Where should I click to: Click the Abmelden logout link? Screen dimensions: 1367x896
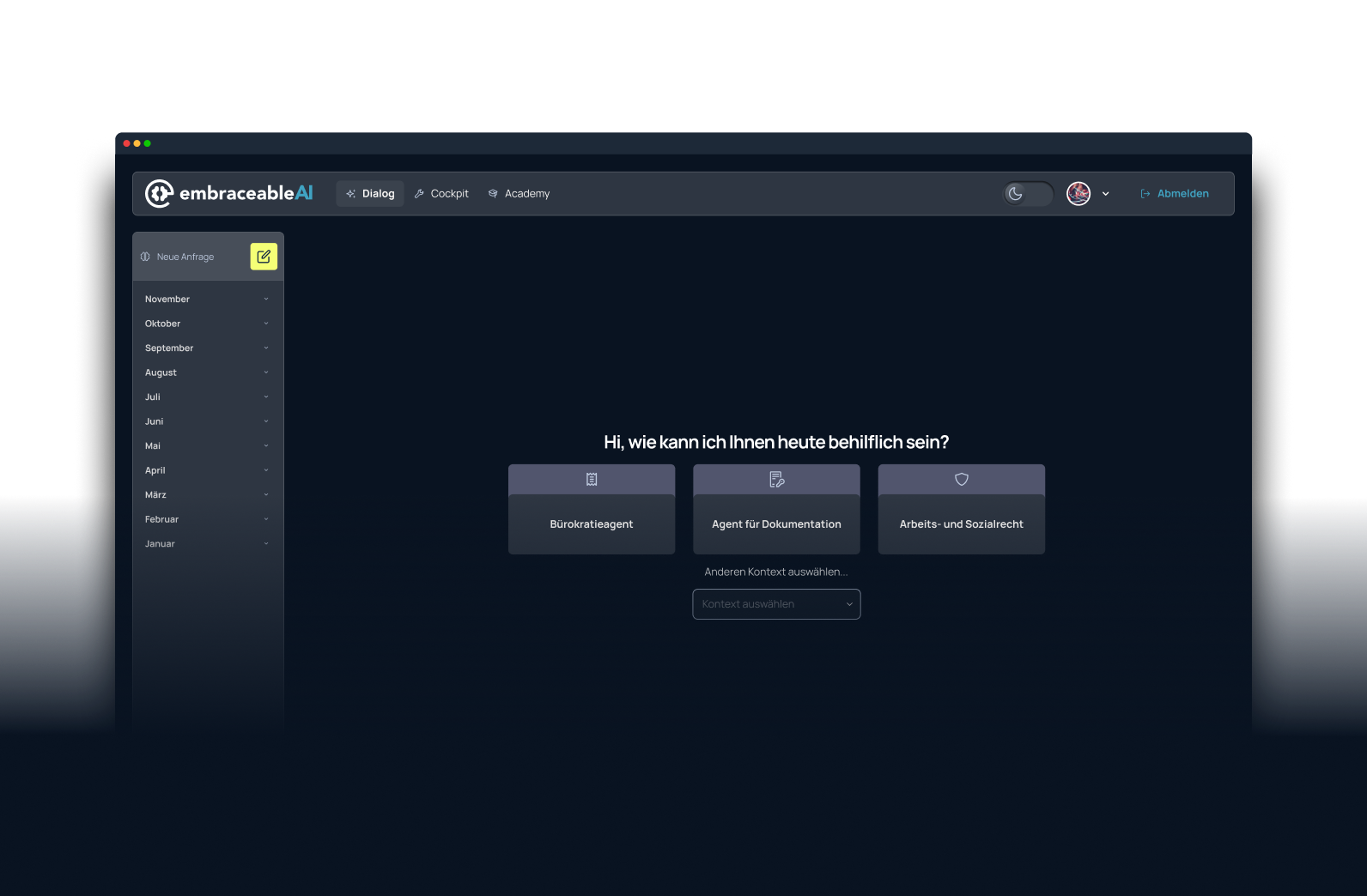(x=1182, y=194)
